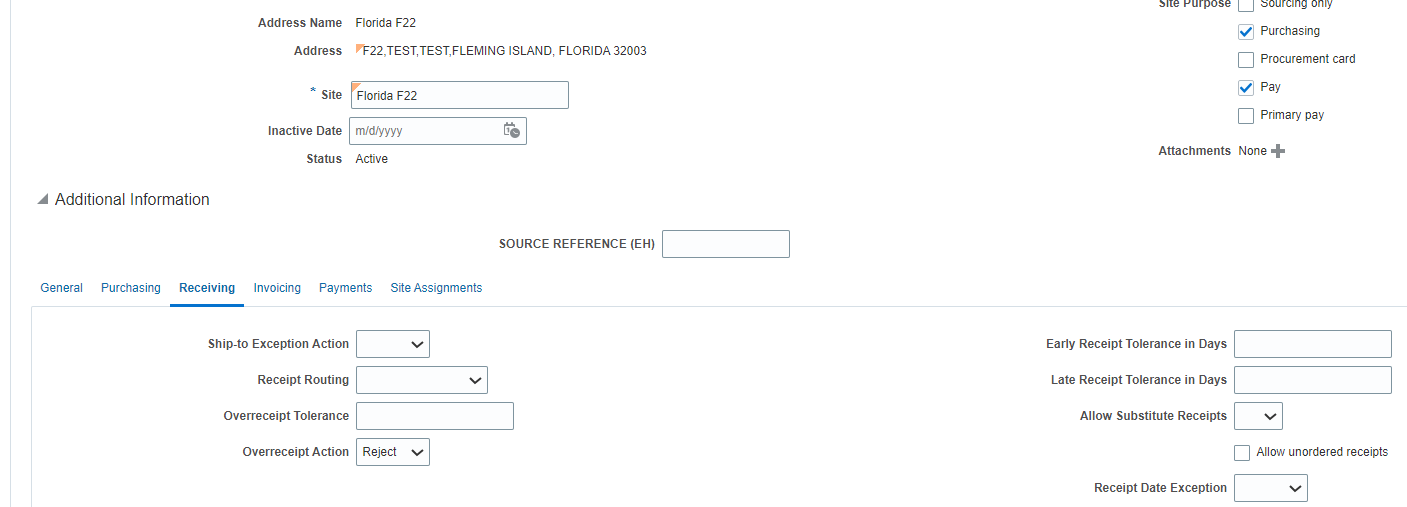This screenshot has width=1407, height=507.
Task: Click the SOURCE REFERENCE (EH) input field
Action: click(x=726, y=244)
